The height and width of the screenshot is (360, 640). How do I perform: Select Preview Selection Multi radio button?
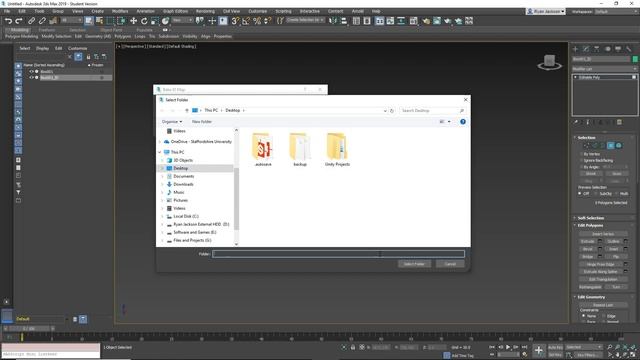click(617, 193)
